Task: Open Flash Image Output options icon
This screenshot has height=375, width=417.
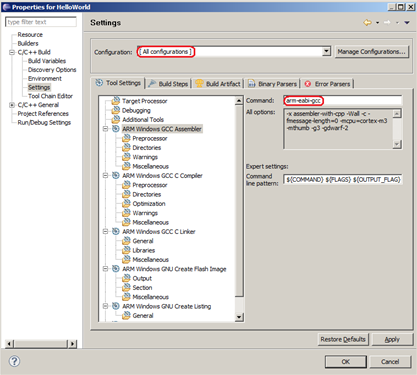Action: point(126,278)
